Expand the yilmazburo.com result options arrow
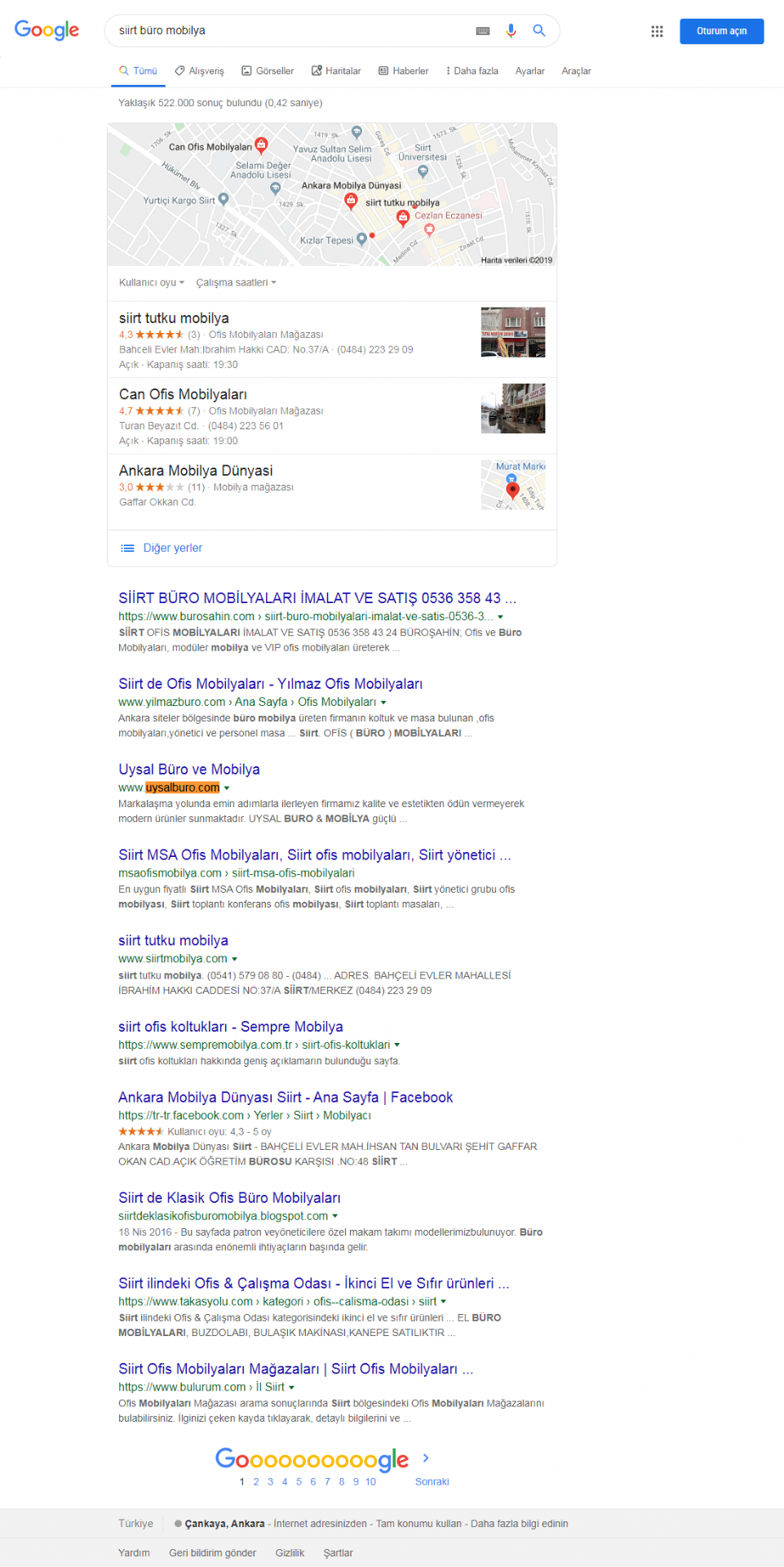This screenshot has height=1567, width=784. 383,703
